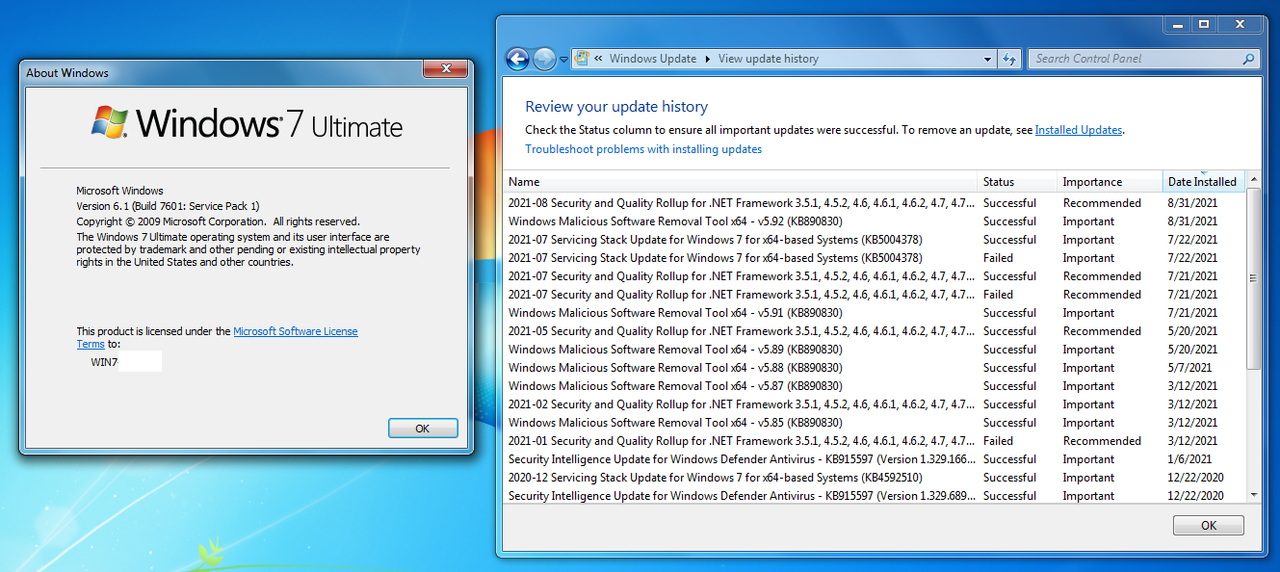Click OK in About Windows dialog
Viewport: 1280px width, 572px height.
pos(422,428)
